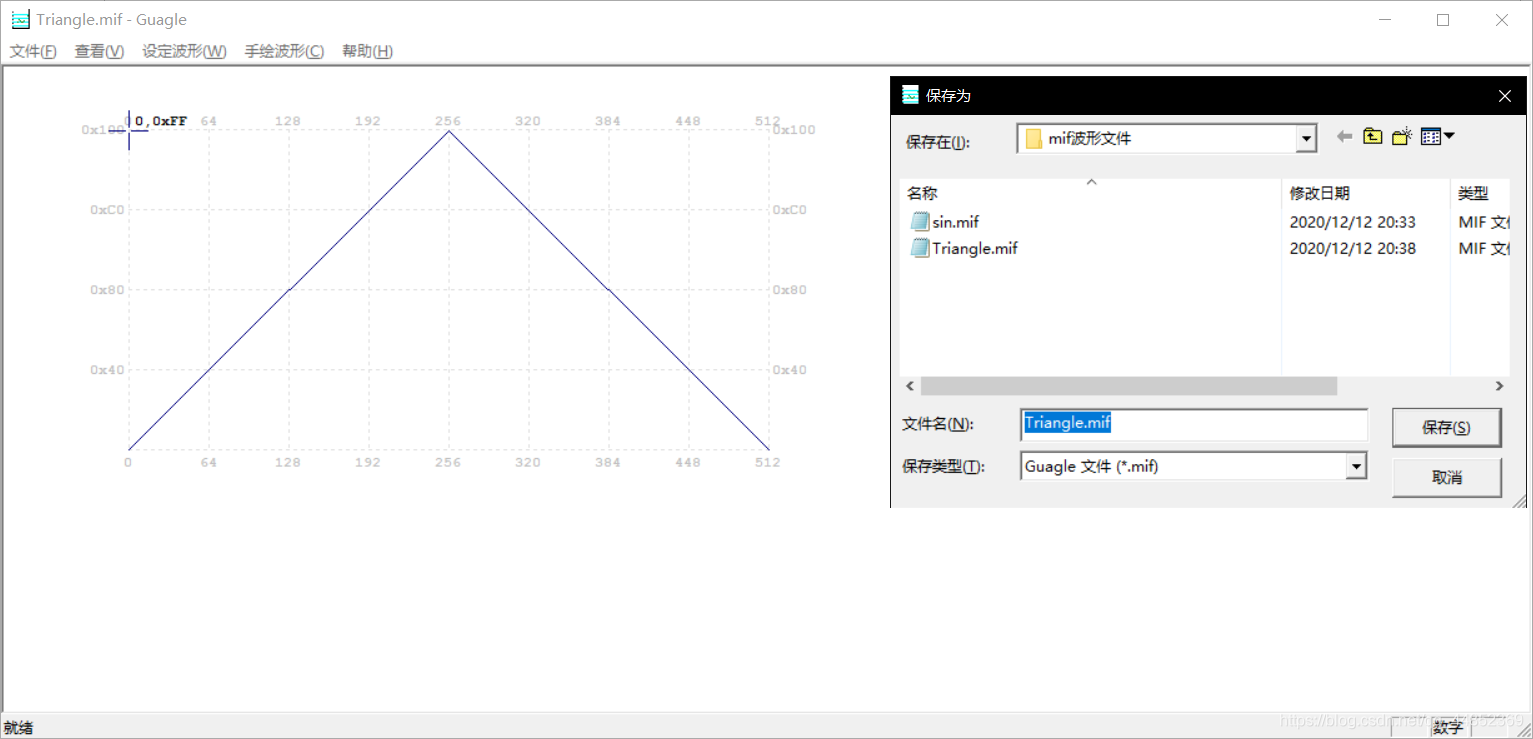The width and height of the screenshot is (1533, 739).
Task: Sort files by 修改日期 column header
Action: point(1366,193)
